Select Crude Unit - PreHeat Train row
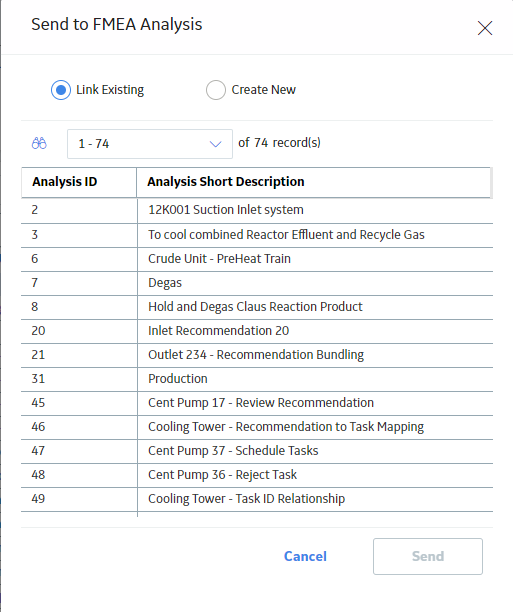The image size is (513, 612). (x=257, y=259)
